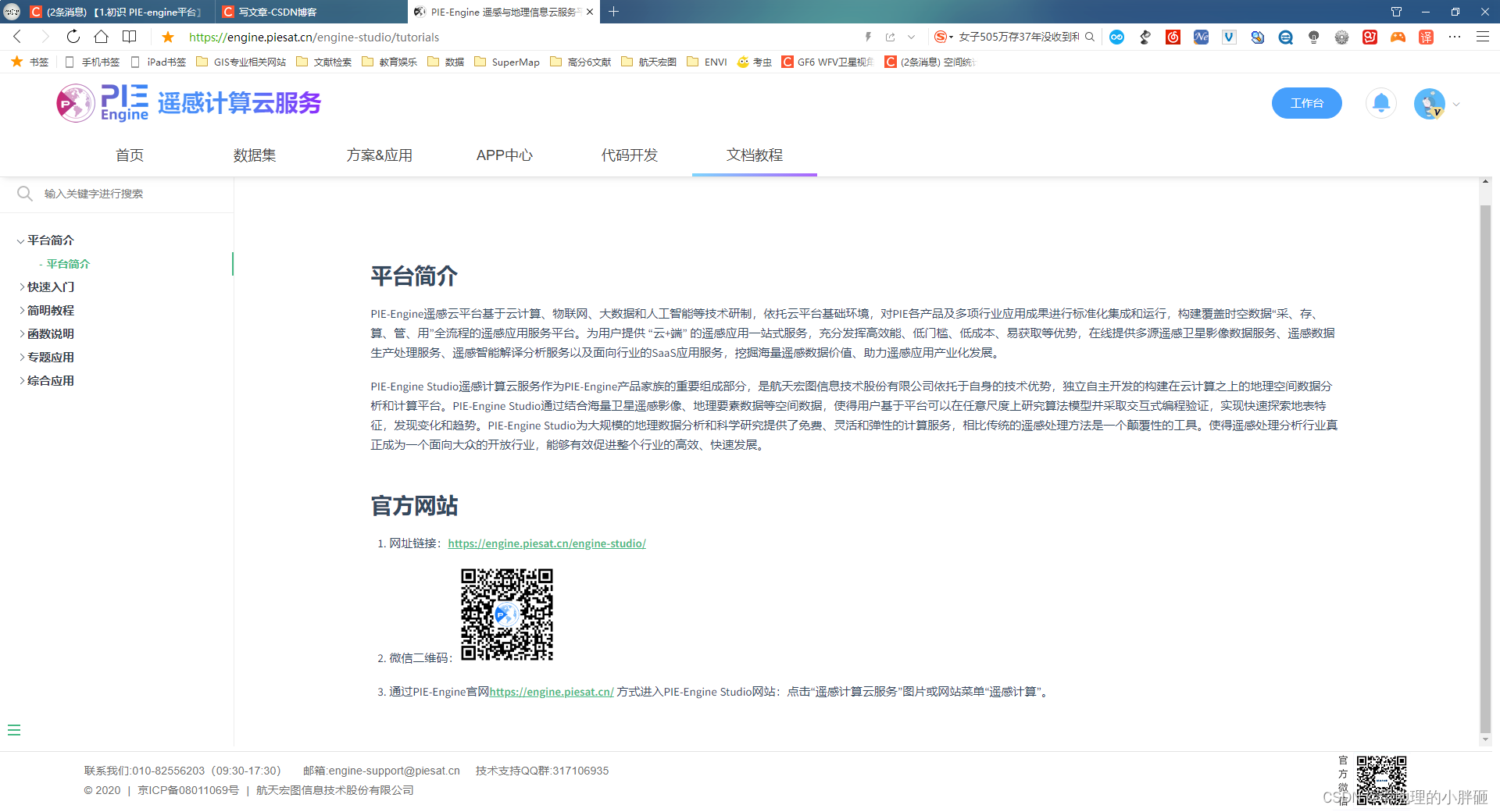This screenshot has width=1500, height=812.
Task: Expand the dropdown arrow beside the avatar
Action: pos(1456,104)
